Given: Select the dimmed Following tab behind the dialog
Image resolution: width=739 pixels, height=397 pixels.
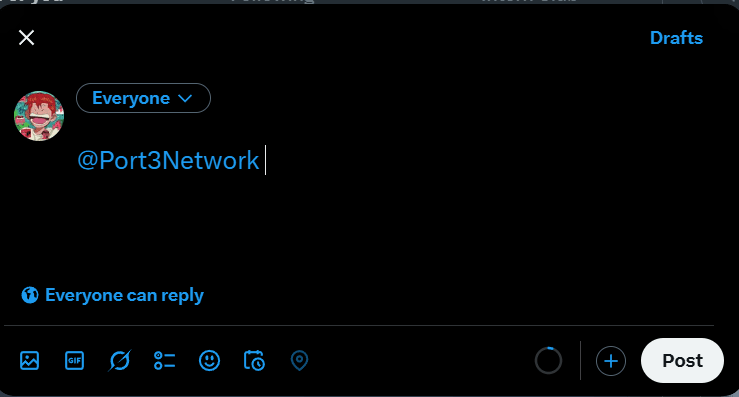Looking at the screenshot, I should pos(272,1).
